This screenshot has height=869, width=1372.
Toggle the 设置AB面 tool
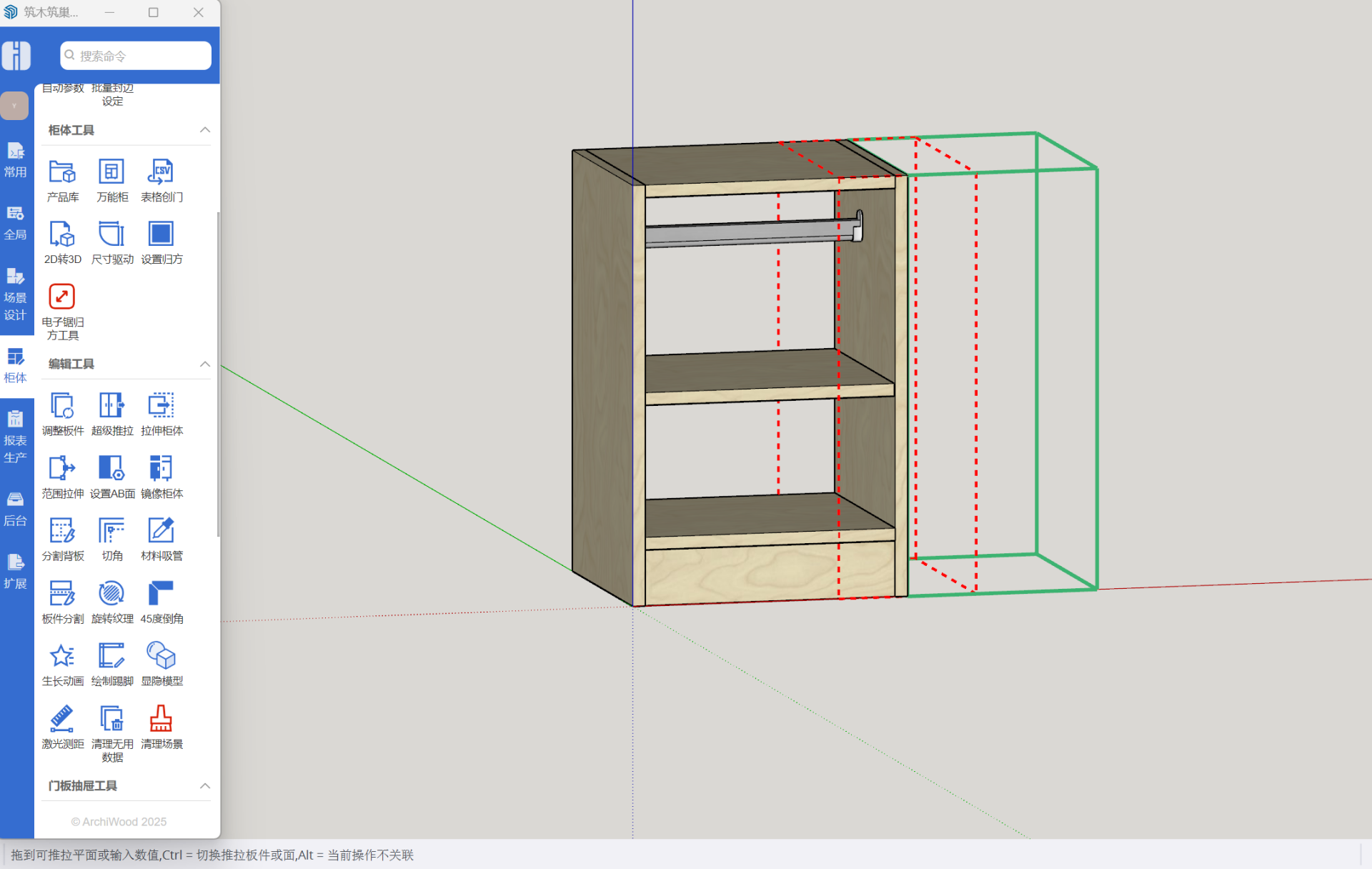click(x=111, y=469)
